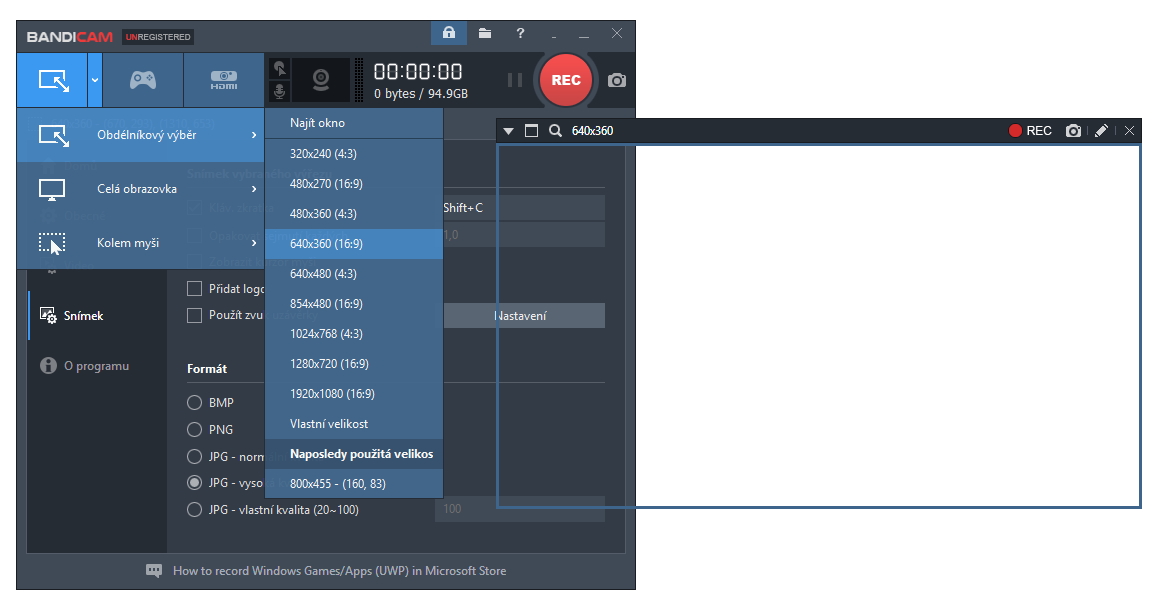Choose Vlastní velikost option
Screen dimensions: 1175x606
pyautogui.click(x=354, y=423)
